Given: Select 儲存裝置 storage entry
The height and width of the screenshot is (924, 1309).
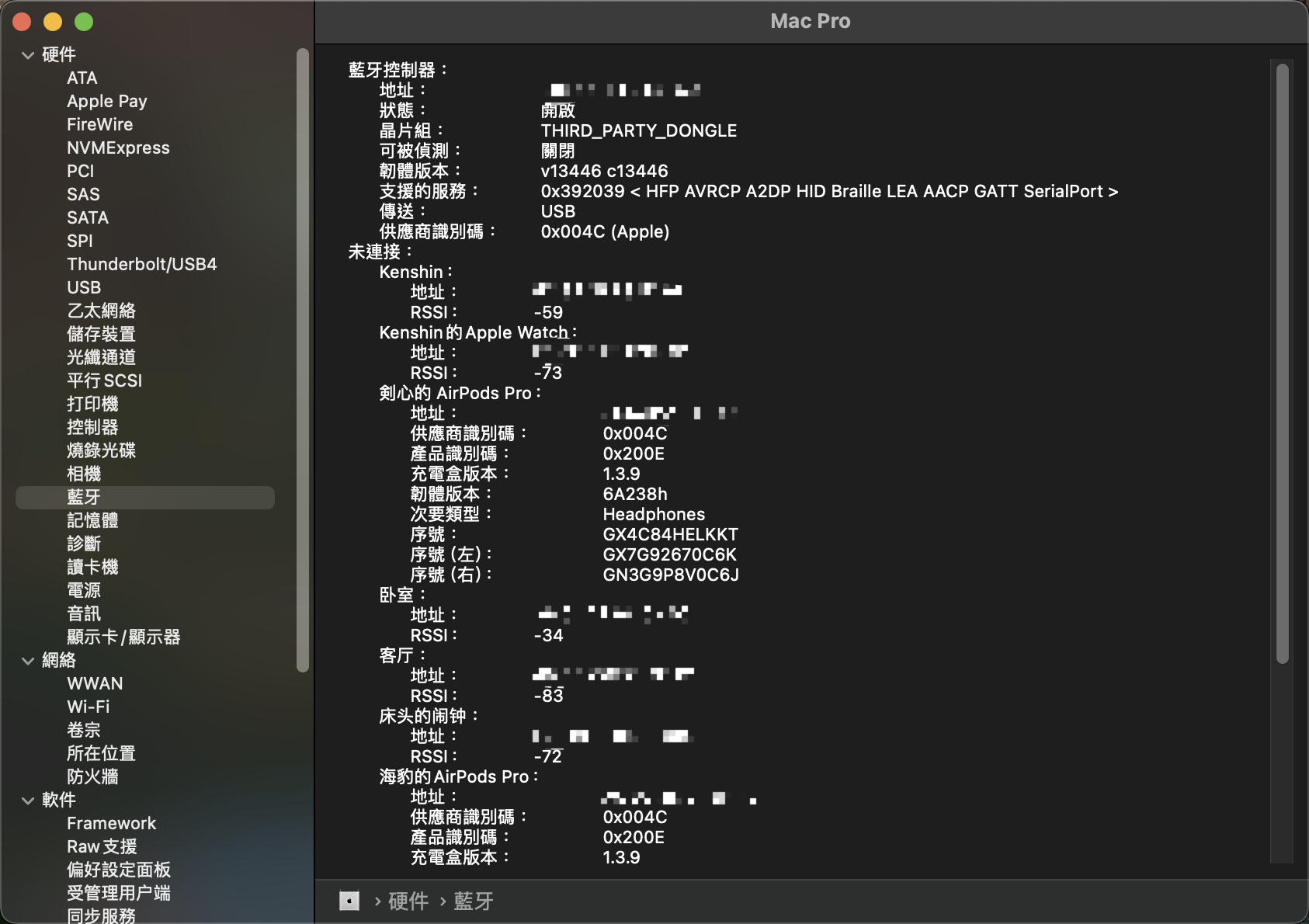Looking at the screenshot, I should pos(101,335).
